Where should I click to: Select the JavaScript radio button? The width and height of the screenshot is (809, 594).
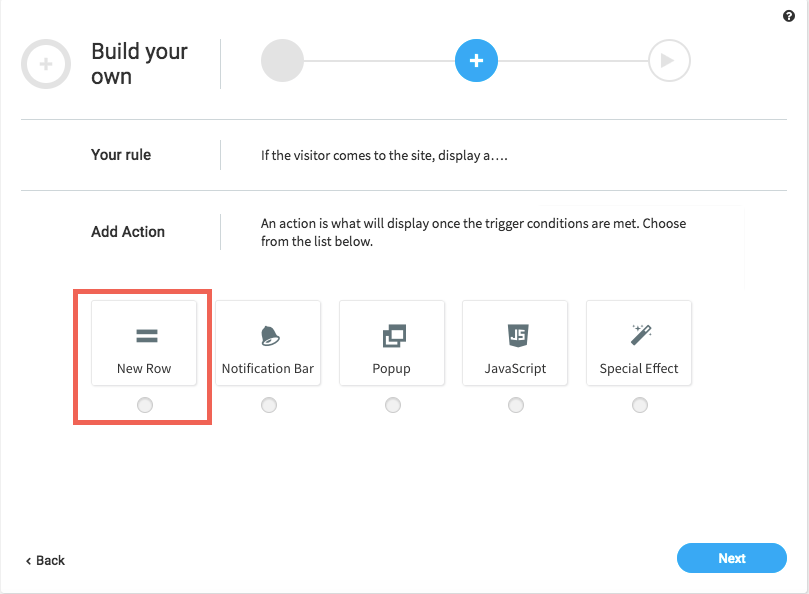[516, 405]
